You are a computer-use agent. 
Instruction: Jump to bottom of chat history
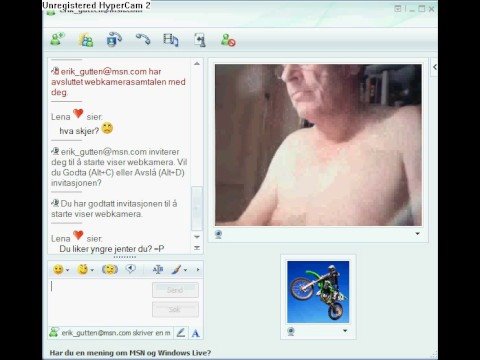pyautogui.click(x=197, y=247)
